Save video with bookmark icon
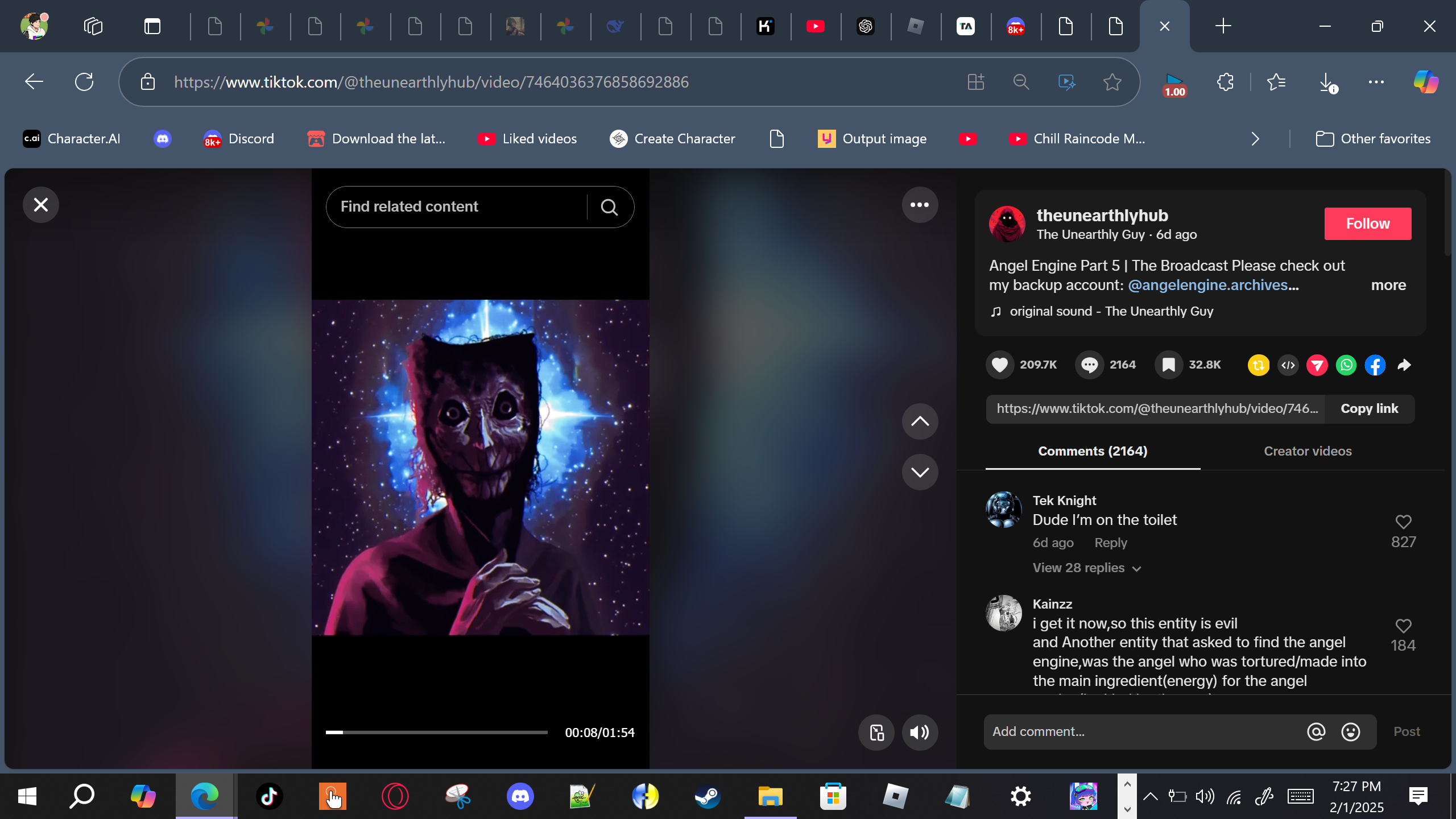Image resolution: width=1456 pixels, height=819 pixels. [1168, 365]
